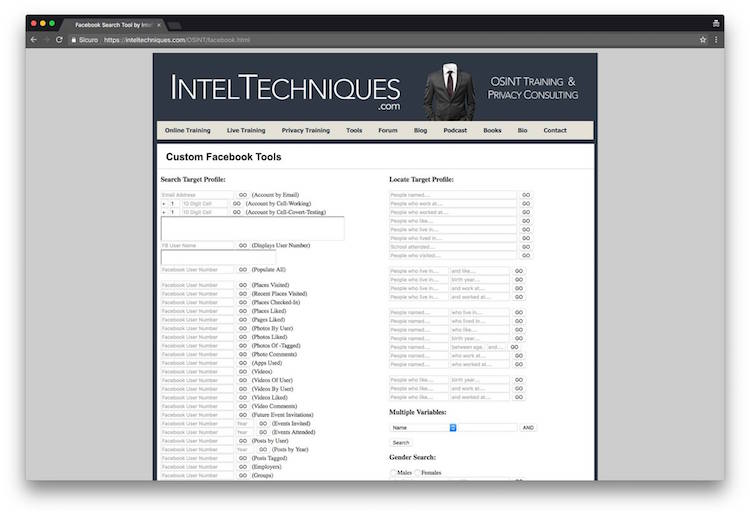The height and width of the screenshot is (517, 750).
Task: Click GO for Places Visited
Action: [243, 285]
